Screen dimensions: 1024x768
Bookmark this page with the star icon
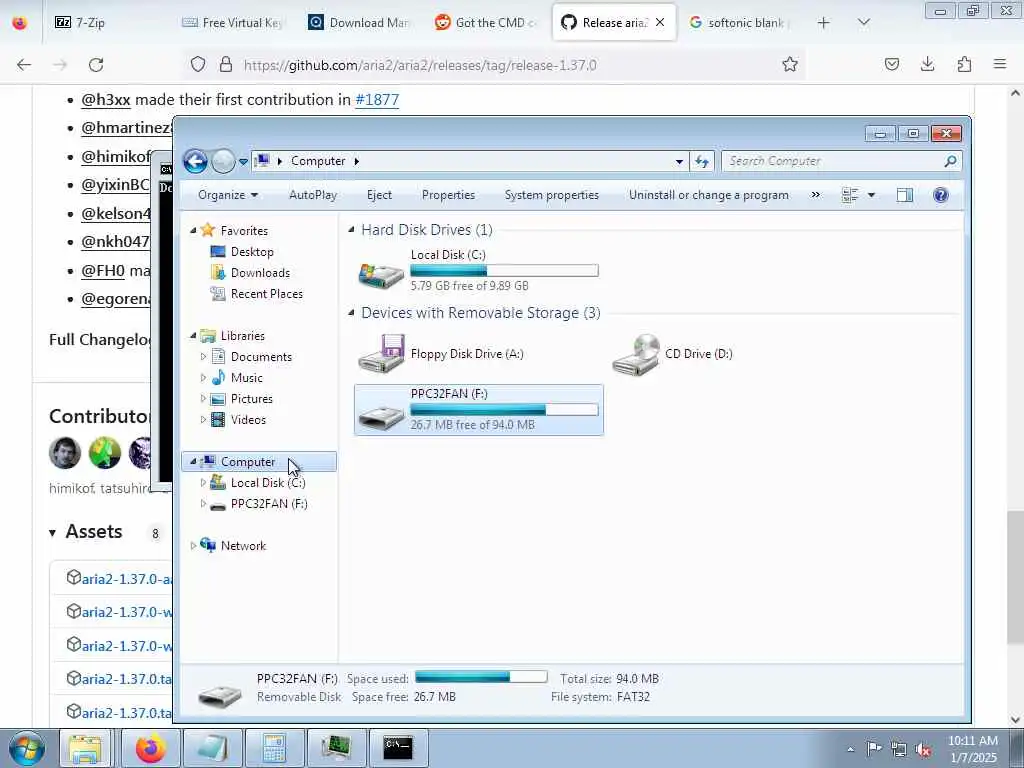tap(790, 64)
